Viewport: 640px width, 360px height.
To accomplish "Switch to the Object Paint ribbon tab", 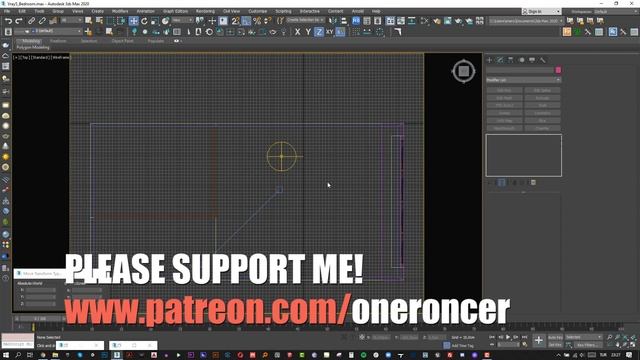I will click(122, 41).
